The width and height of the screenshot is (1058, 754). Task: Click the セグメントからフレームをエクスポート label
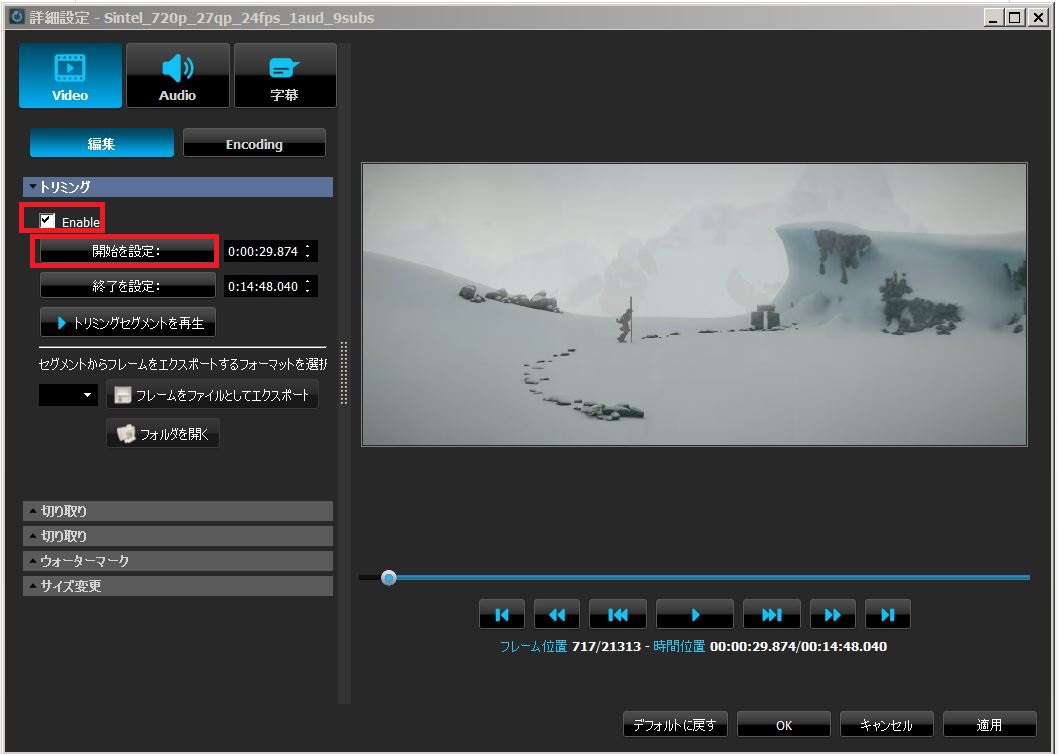click(182, 365)
